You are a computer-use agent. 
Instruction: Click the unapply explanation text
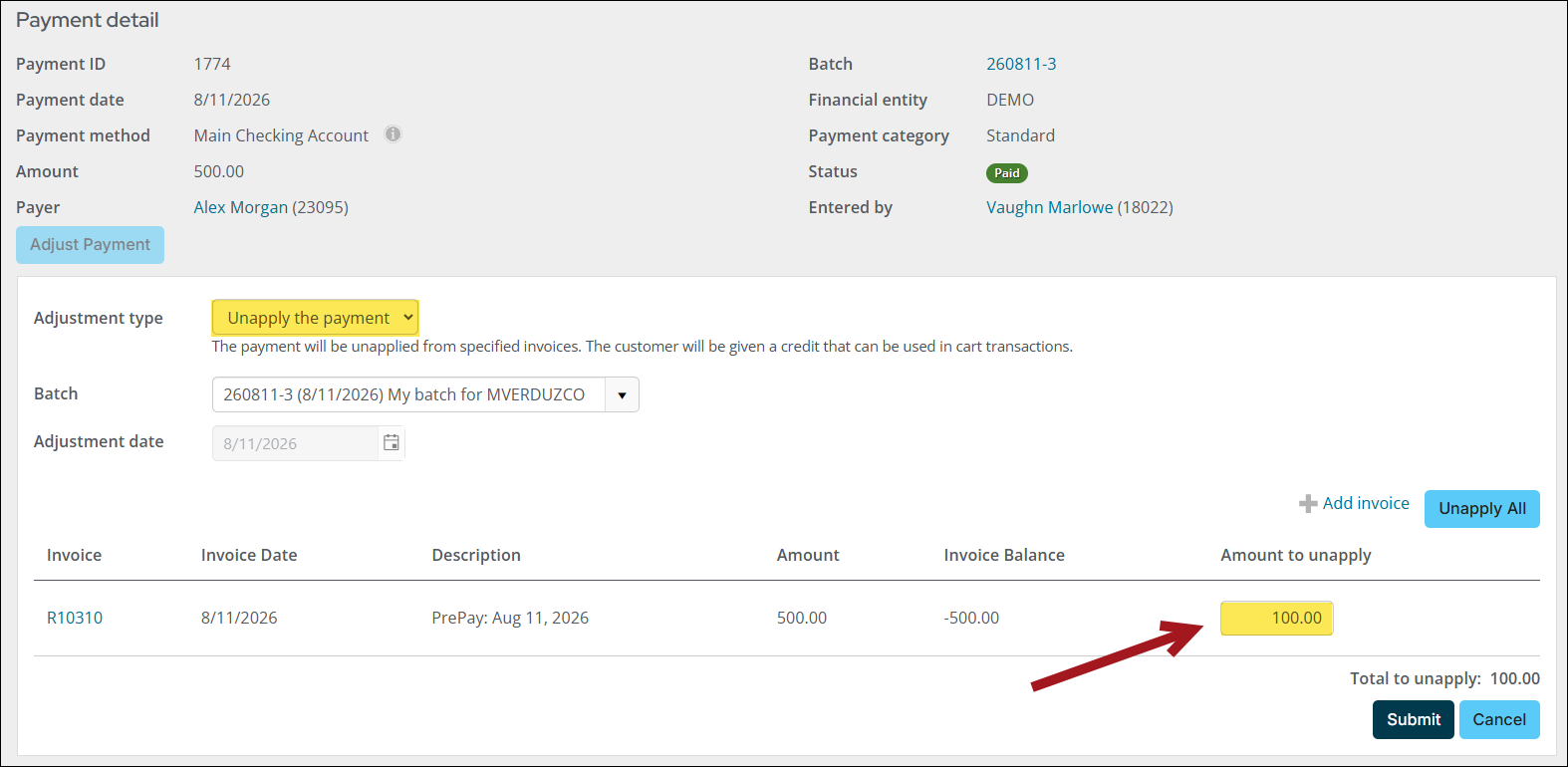[x=643, y=347]
